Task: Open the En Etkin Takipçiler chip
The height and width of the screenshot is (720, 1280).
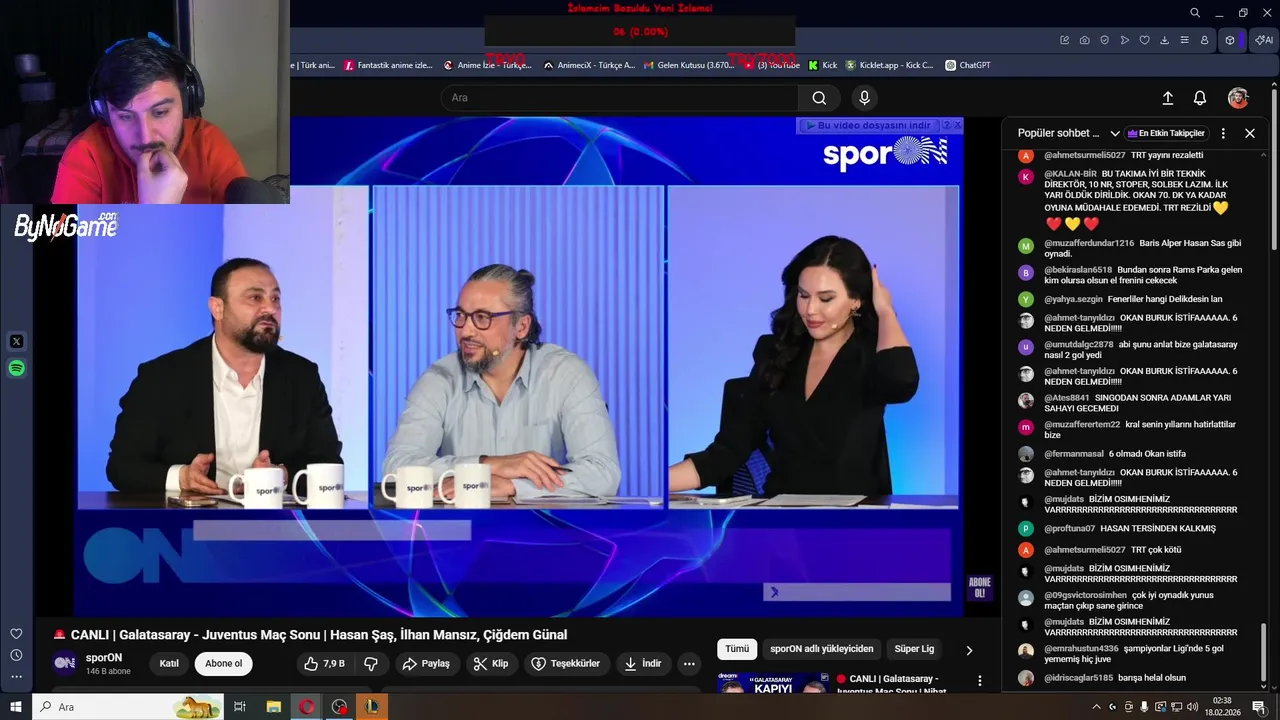Action: pyautogui.click(x=1166, y=133)
